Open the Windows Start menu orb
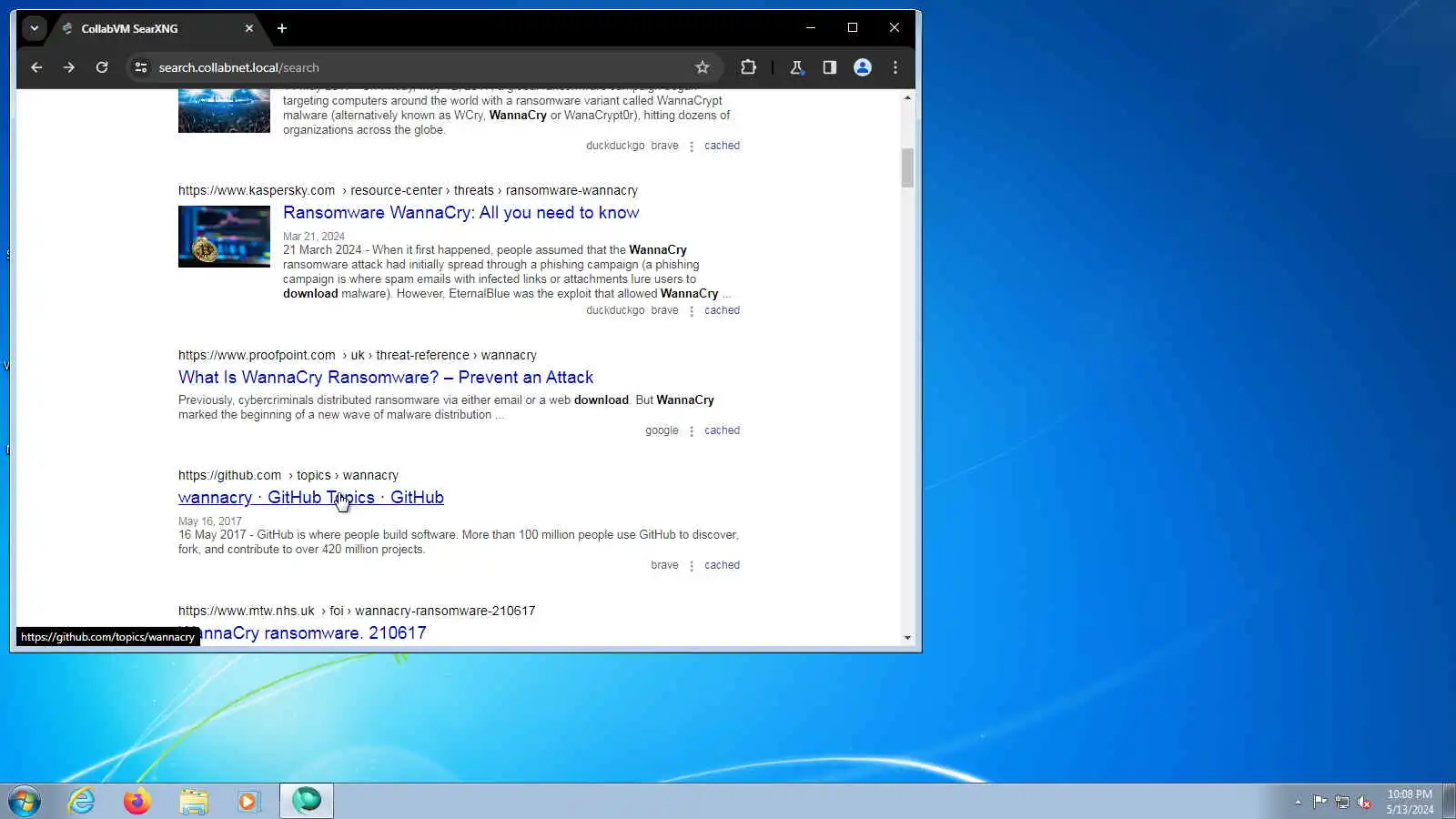Viewport: 1456px width, 819px height. coord(25,802)
